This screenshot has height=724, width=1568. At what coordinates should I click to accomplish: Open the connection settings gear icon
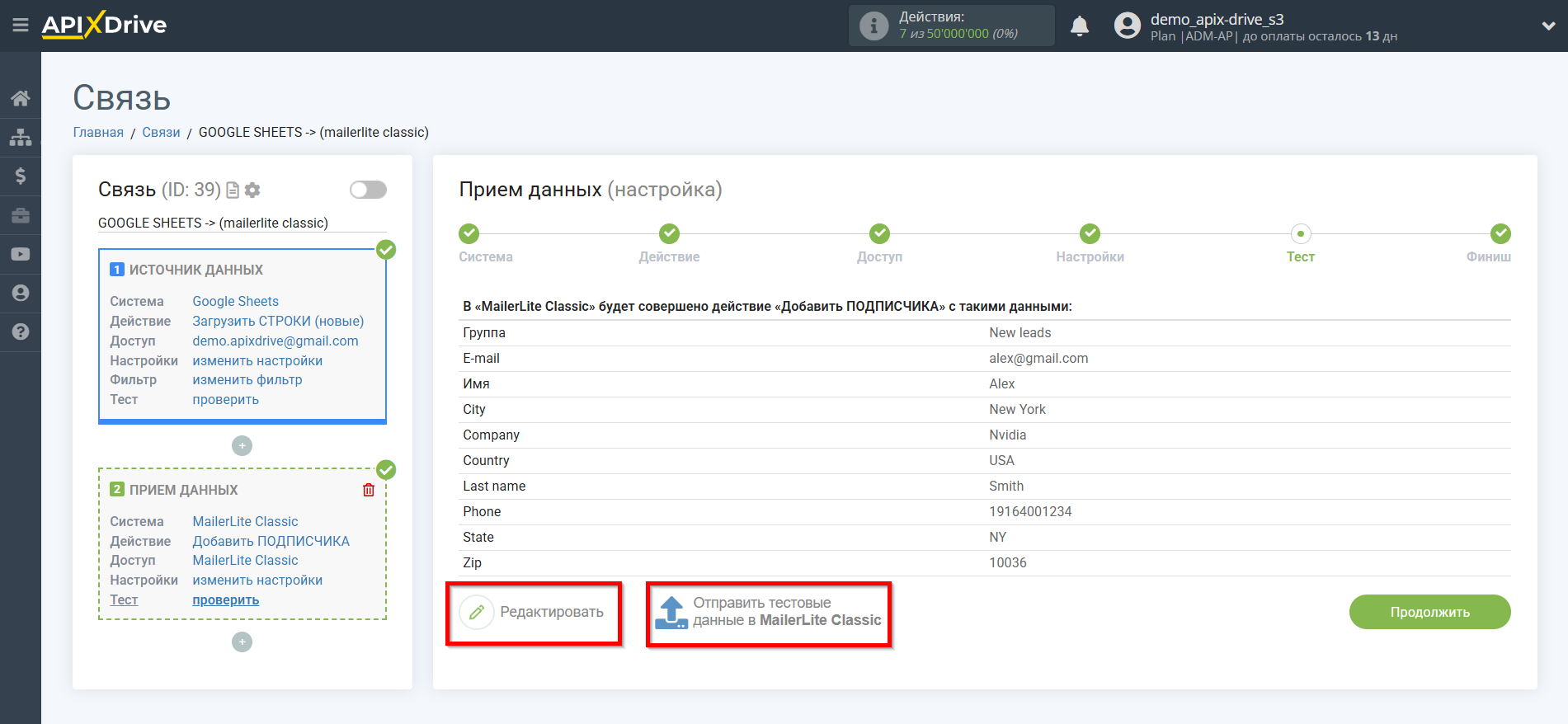tap(252, 190)
